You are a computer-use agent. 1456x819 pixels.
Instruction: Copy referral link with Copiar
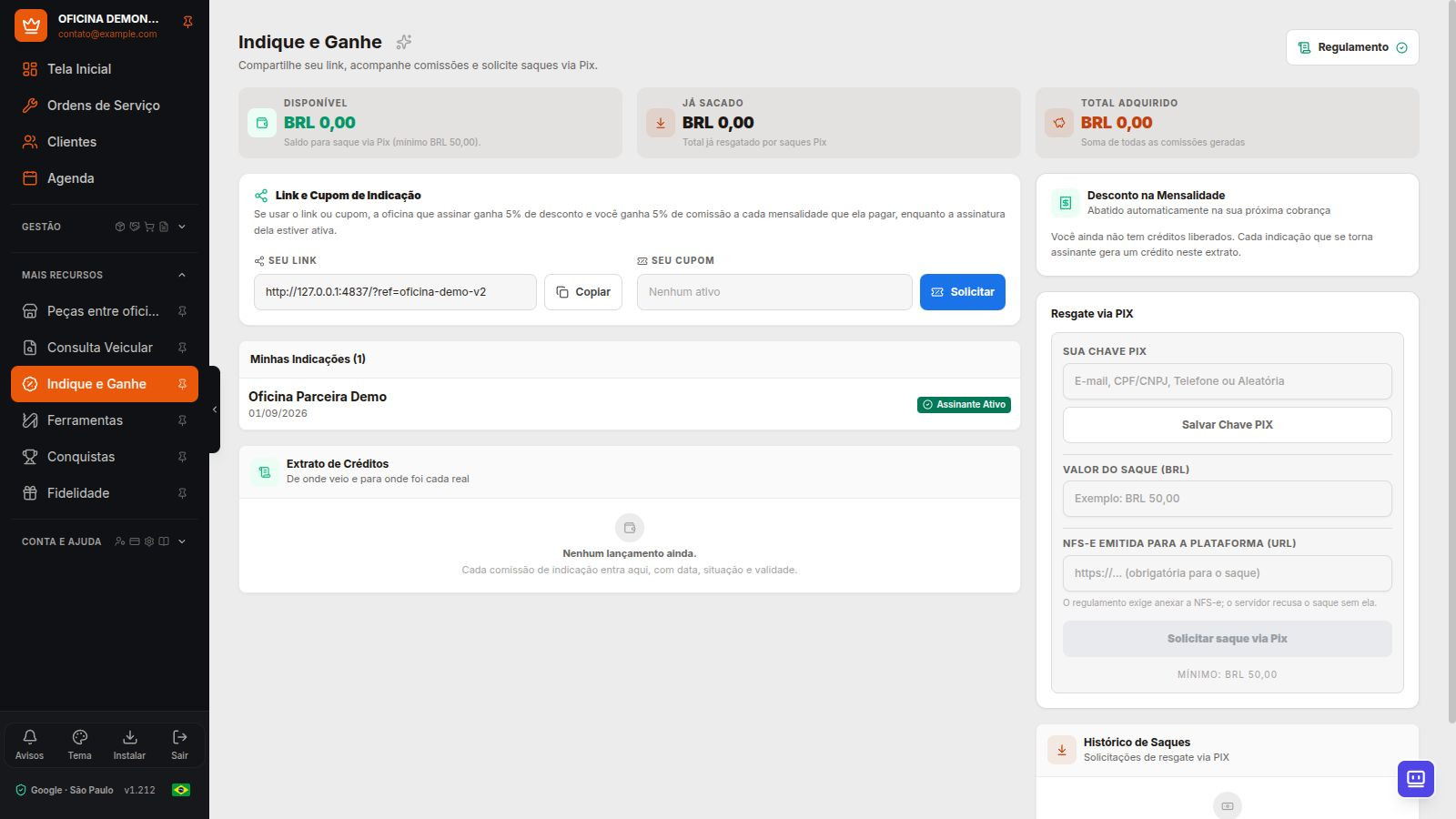click(583, 292)
